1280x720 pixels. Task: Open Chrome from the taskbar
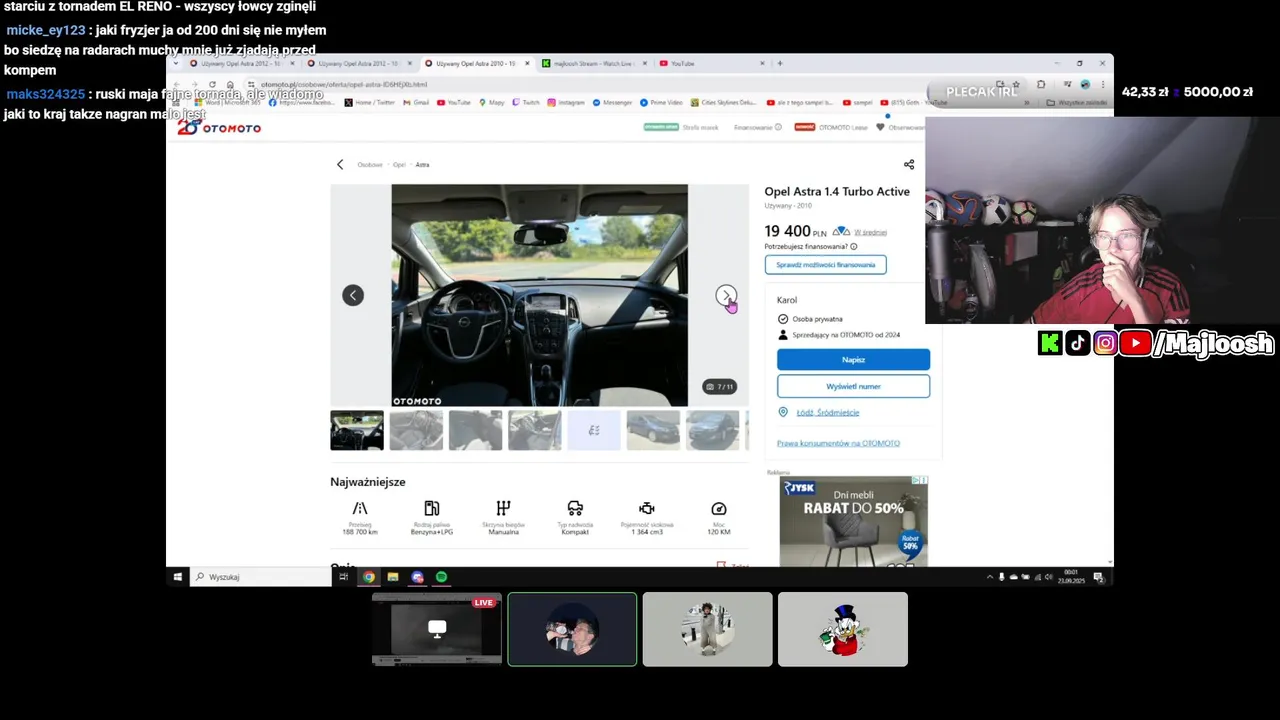point(369,577)
